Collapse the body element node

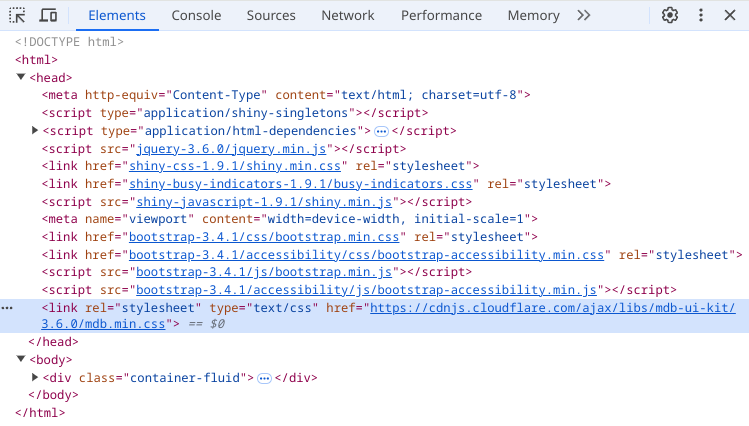point(21,360)
